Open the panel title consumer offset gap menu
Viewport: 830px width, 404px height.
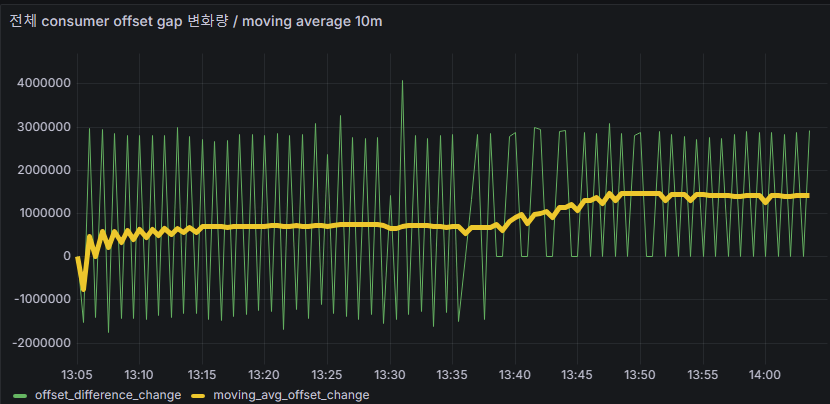coord(195,22)
